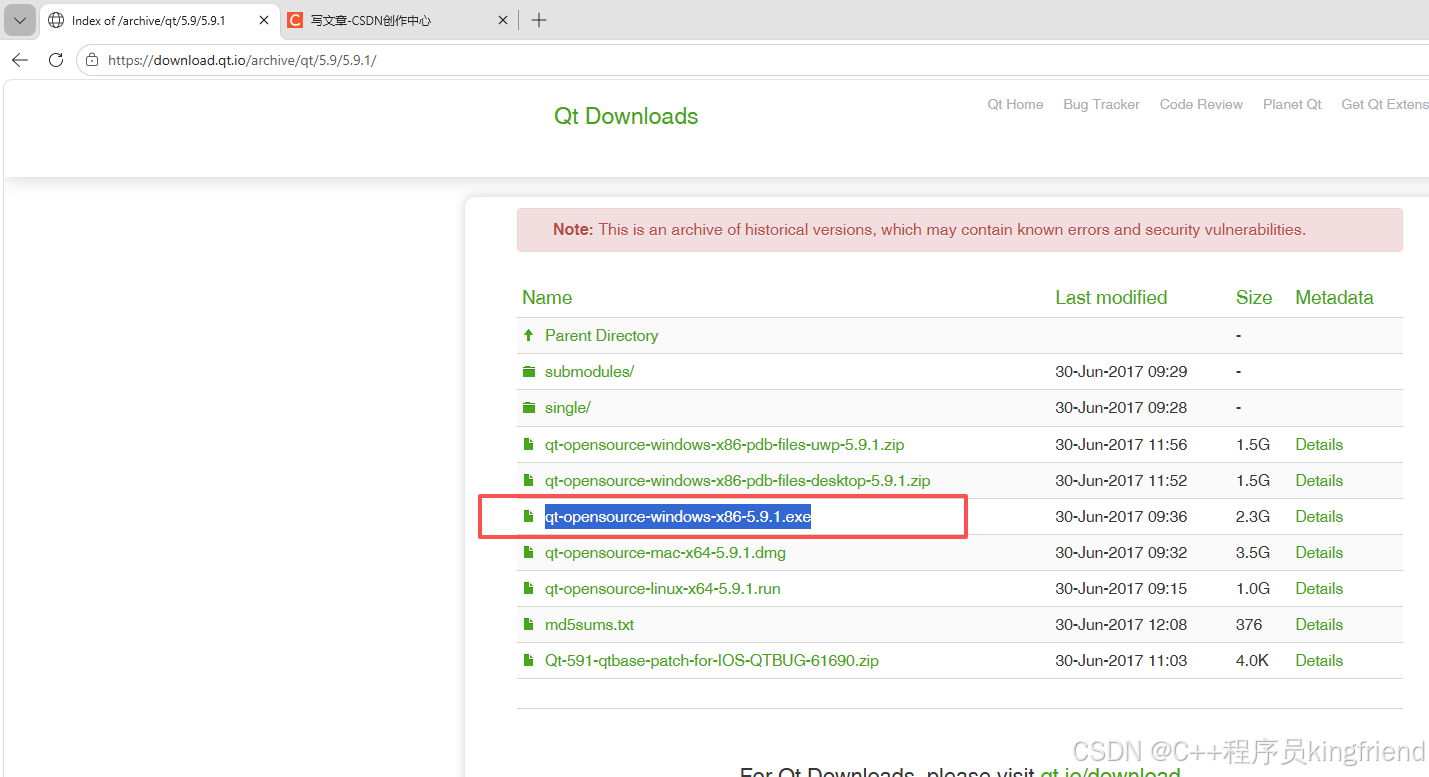Viewport: 1429px width, 777px height.
Task: Sort the listing by Name
Action: coord(547,297)
